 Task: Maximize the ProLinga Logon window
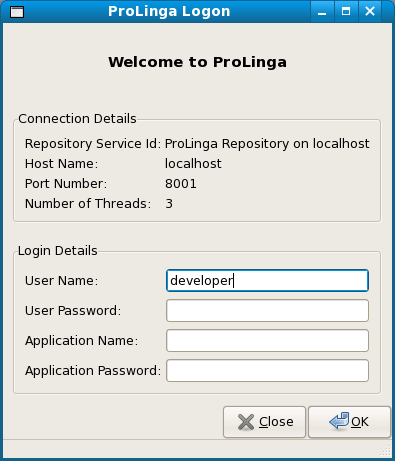coord(346,12)
